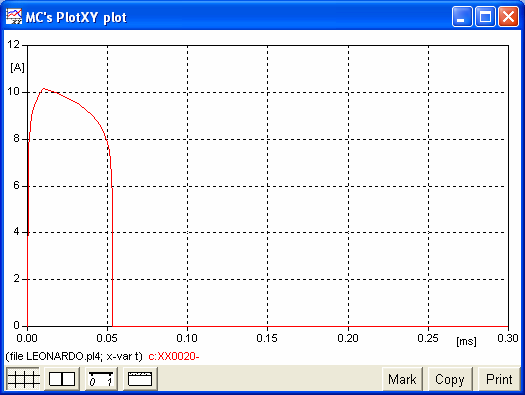Open the manual 0–1 axis scale button
525x395 pixels.
coord(101,379)
